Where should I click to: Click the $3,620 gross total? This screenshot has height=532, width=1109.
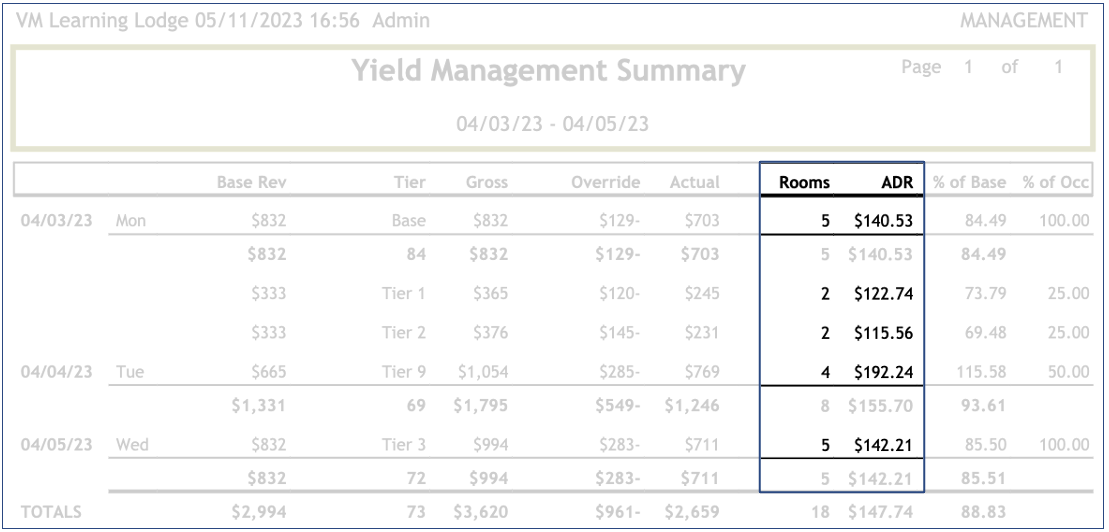pyautogui.click(x=484, y=515)
